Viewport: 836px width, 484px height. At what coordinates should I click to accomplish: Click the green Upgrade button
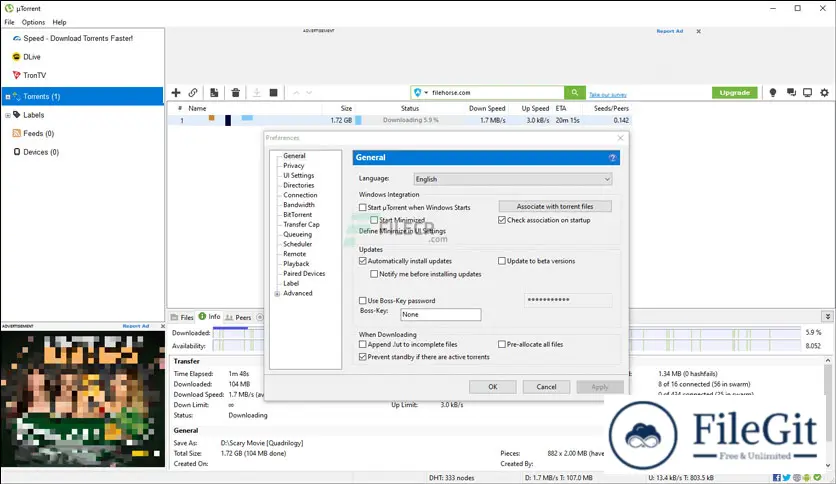coord(734,93)
